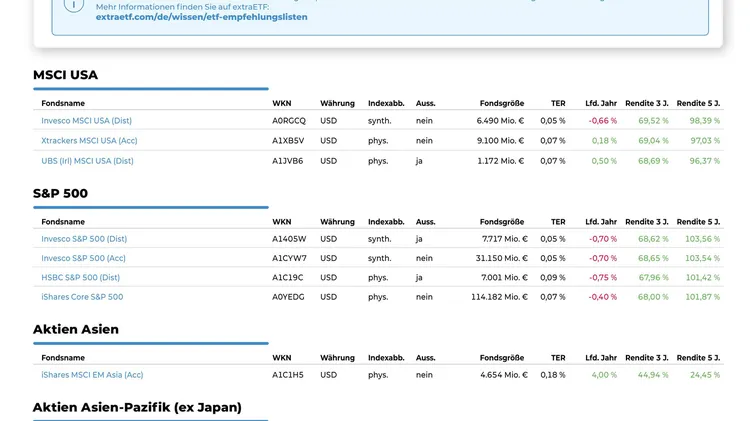Click the TER column header in the MSCI USA table
The height and width of the screenshot is (421, 750).
pos(558,103)
